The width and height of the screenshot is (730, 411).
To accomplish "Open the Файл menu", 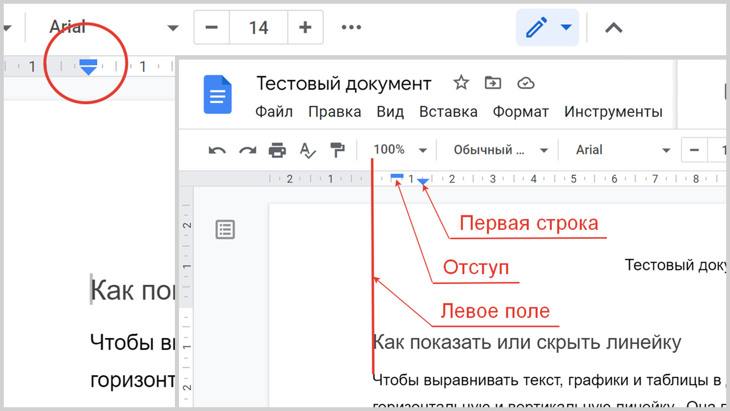I will point(274,111).
